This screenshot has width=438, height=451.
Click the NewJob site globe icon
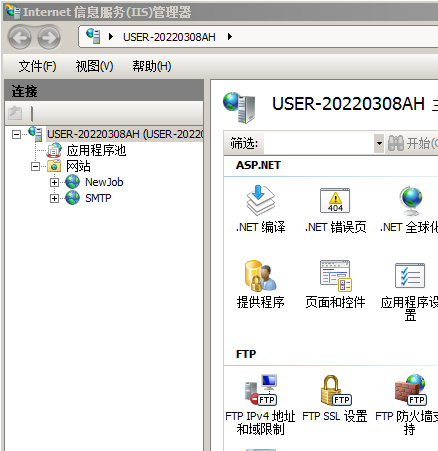[72, 182]
